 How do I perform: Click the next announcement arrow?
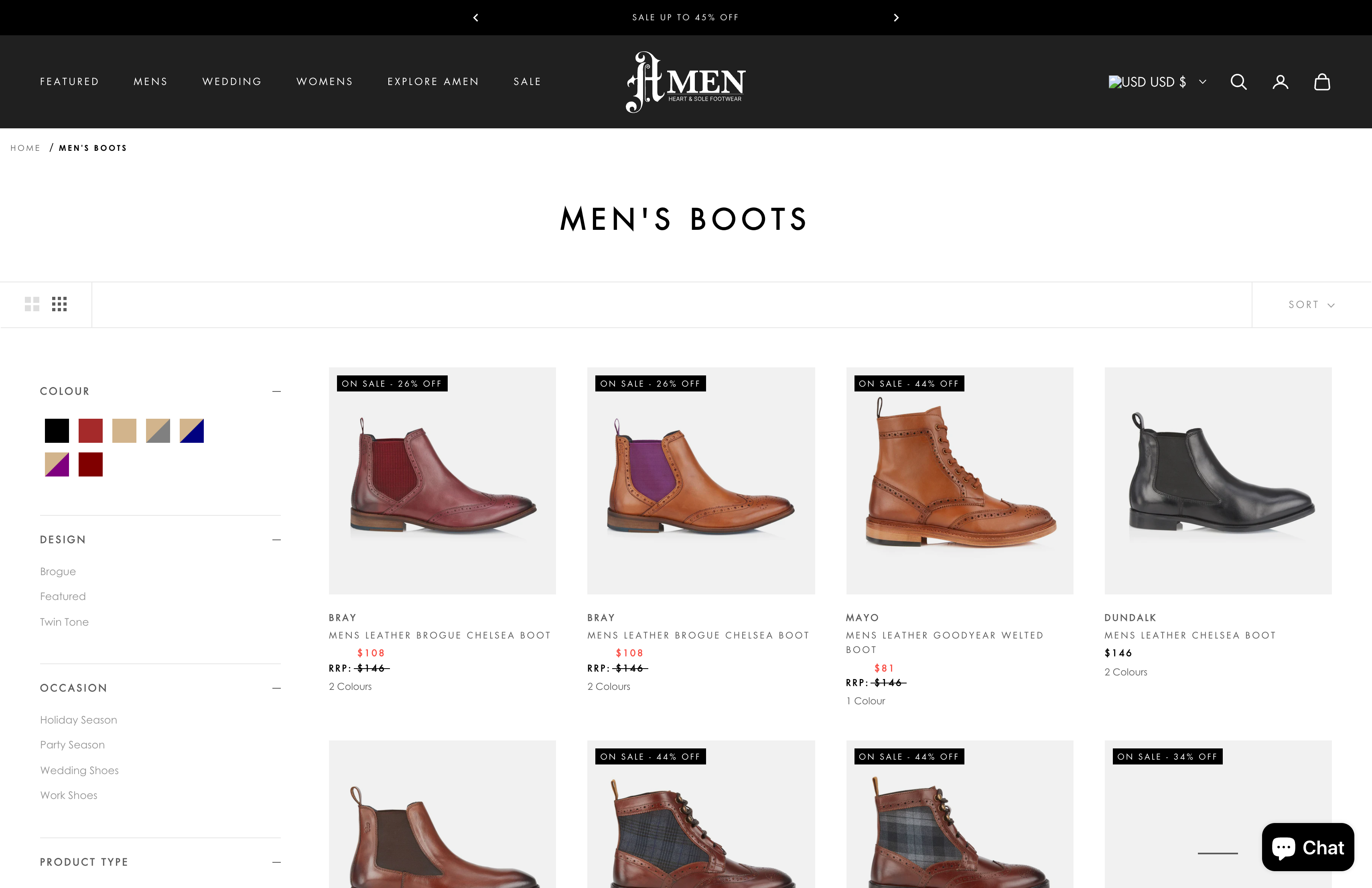(x=896, y=17)
